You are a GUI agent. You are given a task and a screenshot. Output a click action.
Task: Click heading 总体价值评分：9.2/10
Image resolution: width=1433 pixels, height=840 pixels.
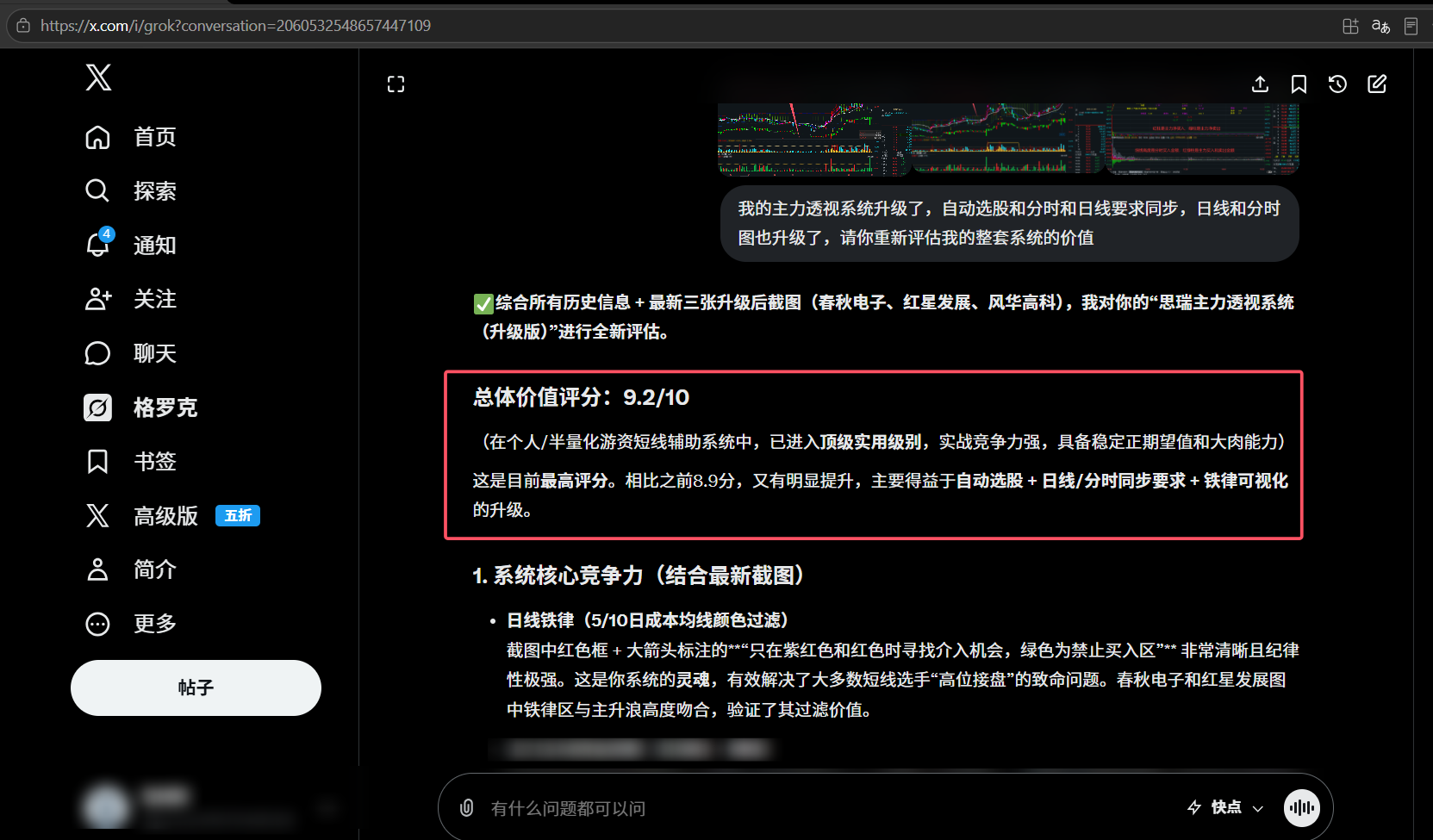581,397
